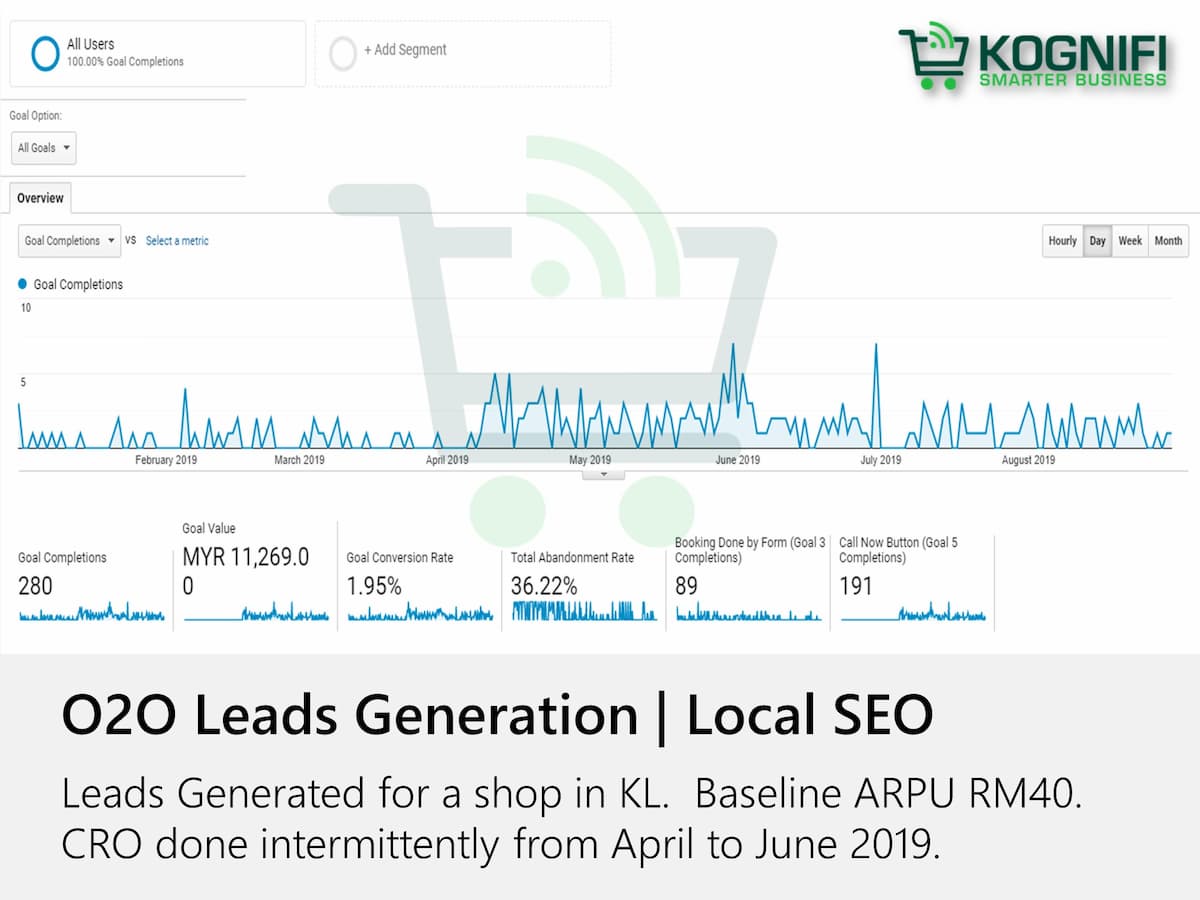Click the Goal Completions 280 sparkline
This screenshot has width=1200, height=900.
tap(91, 613)
